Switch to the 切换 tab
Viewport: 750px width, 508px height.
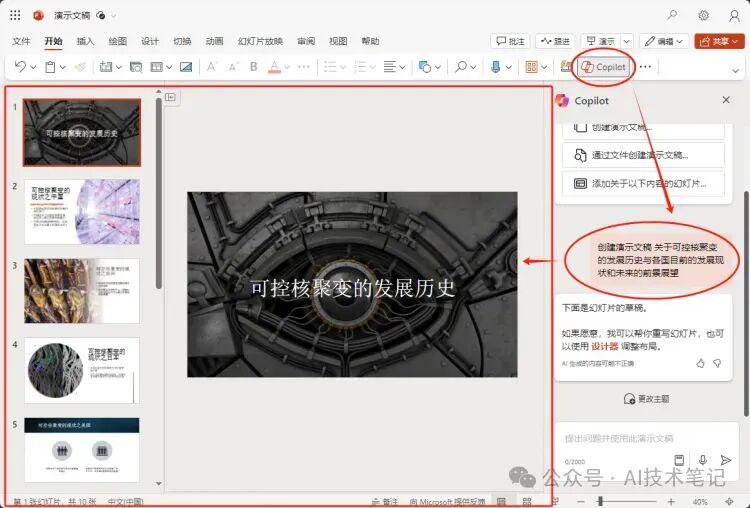[x=182, y=41]
